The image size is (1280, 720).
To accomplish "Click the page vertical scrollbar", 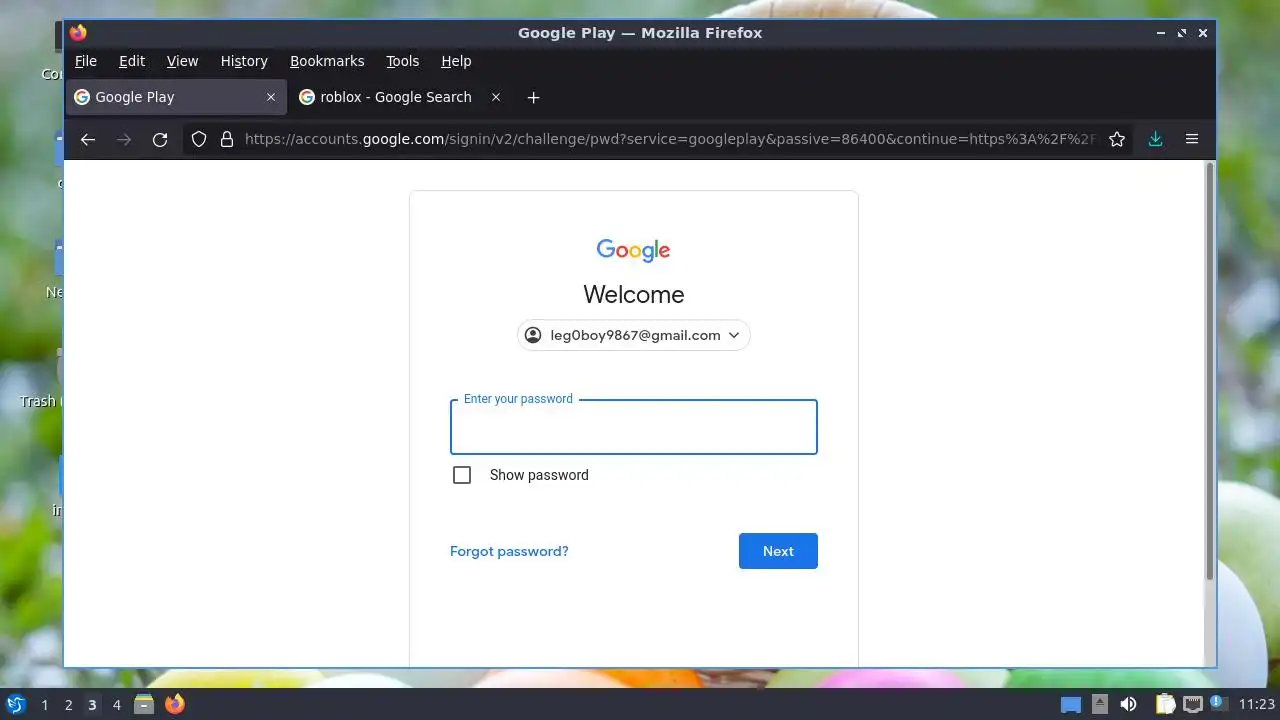I will coord(1209,371).
